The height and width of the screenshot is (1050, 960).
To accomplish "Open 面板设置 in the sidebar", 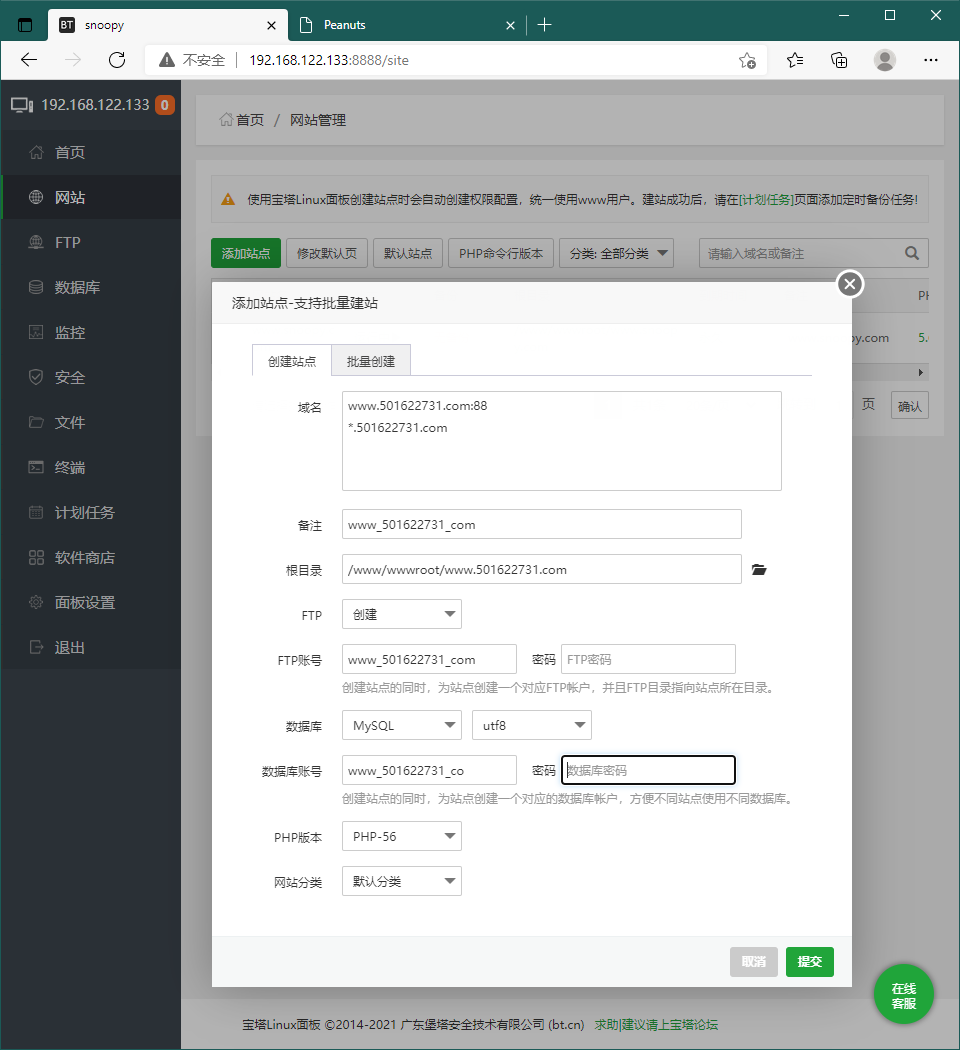I will point(91,603).
